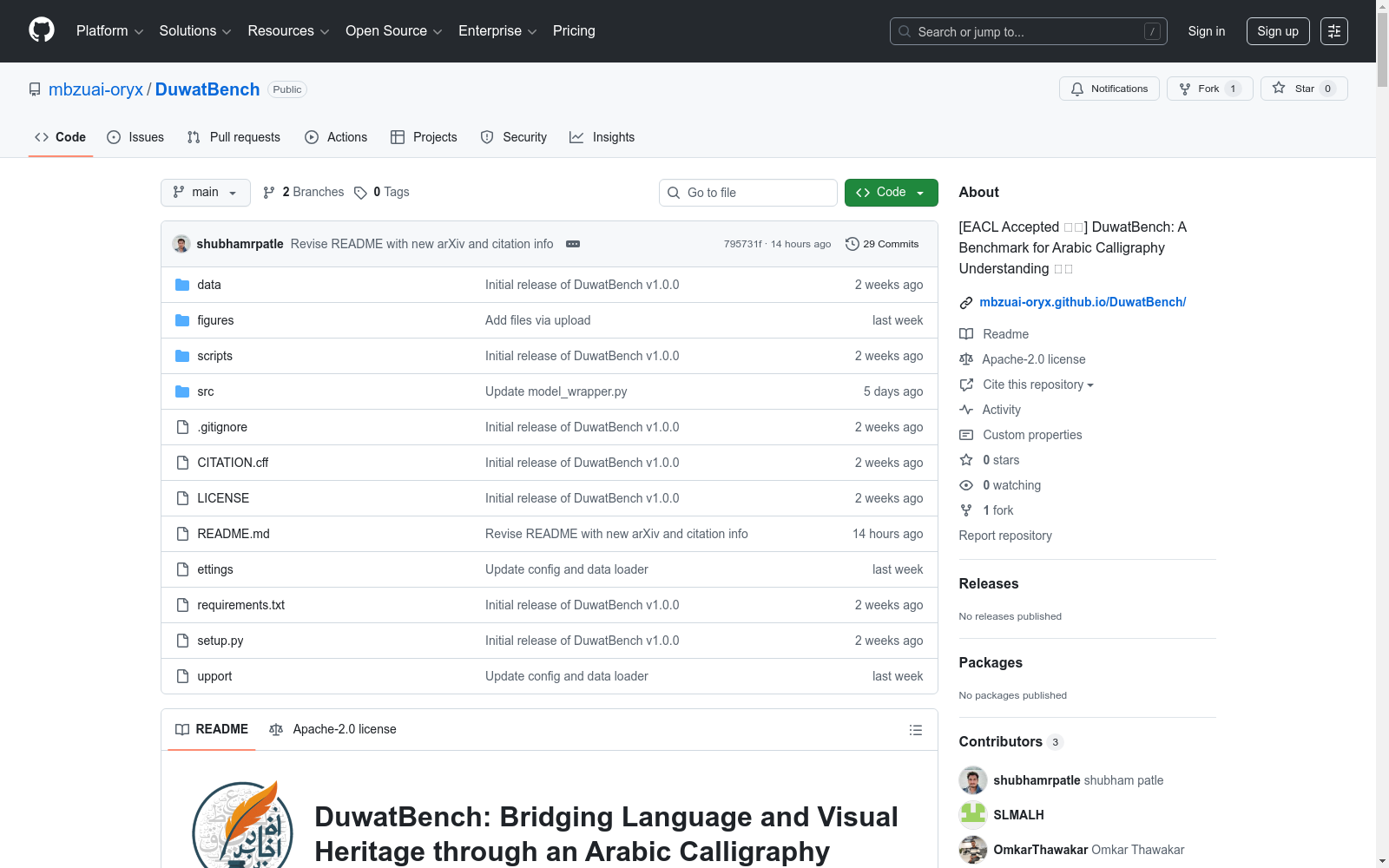Open the README outline list icon
This screenshot has width=1389, height=868.
point(915,730)
